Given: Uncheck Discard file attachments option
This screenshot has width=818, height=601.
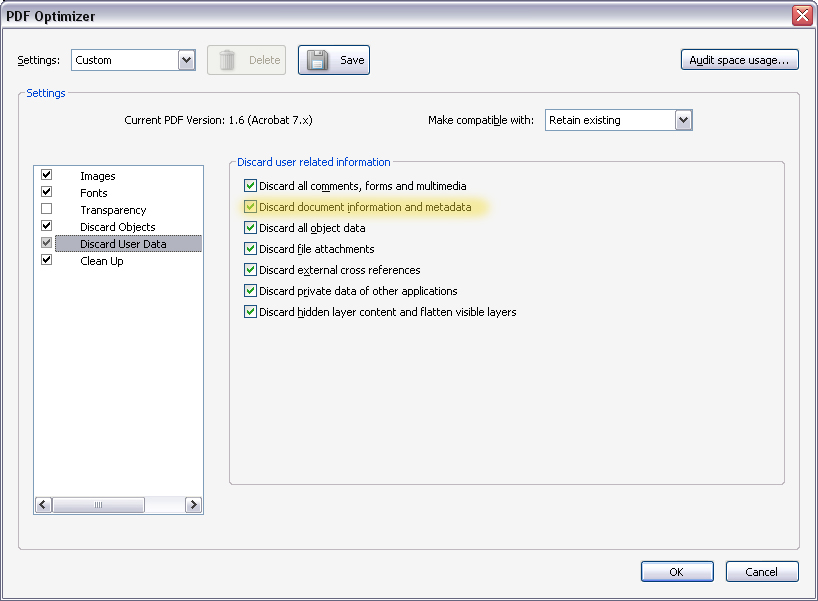Looking at the screenshot, I should point(250,248).
